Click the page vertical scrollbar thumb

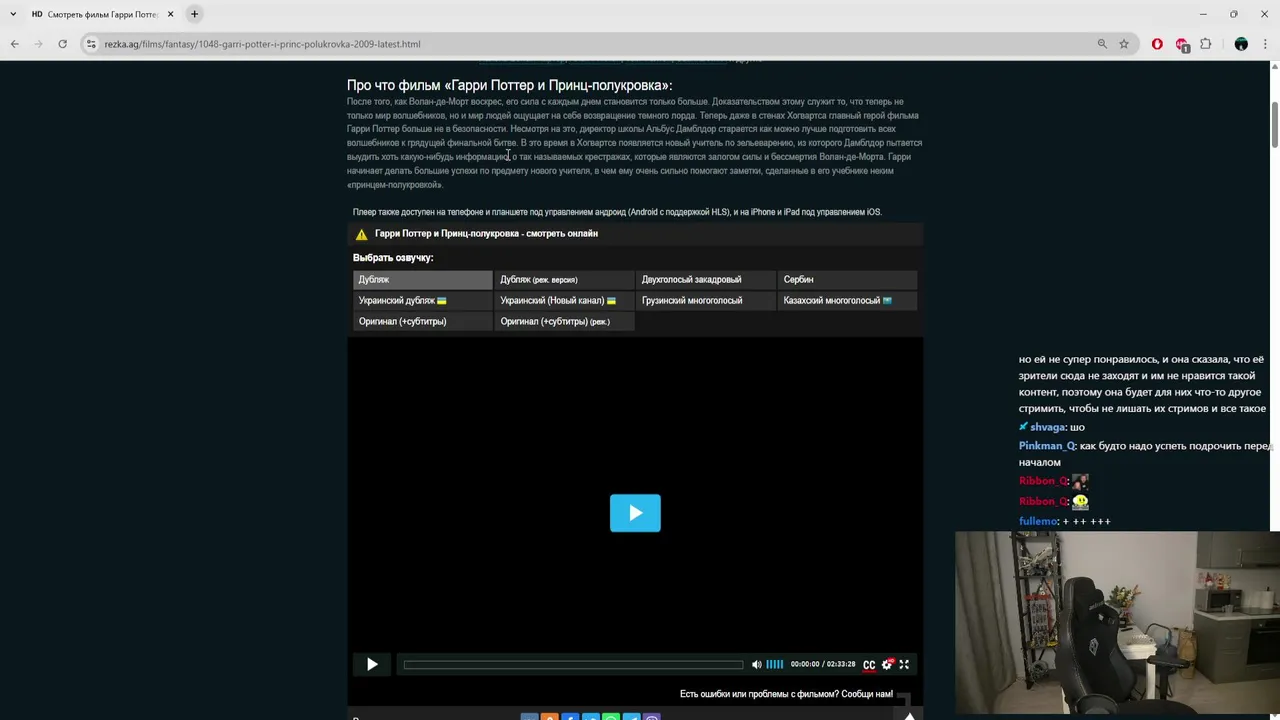pyautogui.click(x=1274, y=125)
